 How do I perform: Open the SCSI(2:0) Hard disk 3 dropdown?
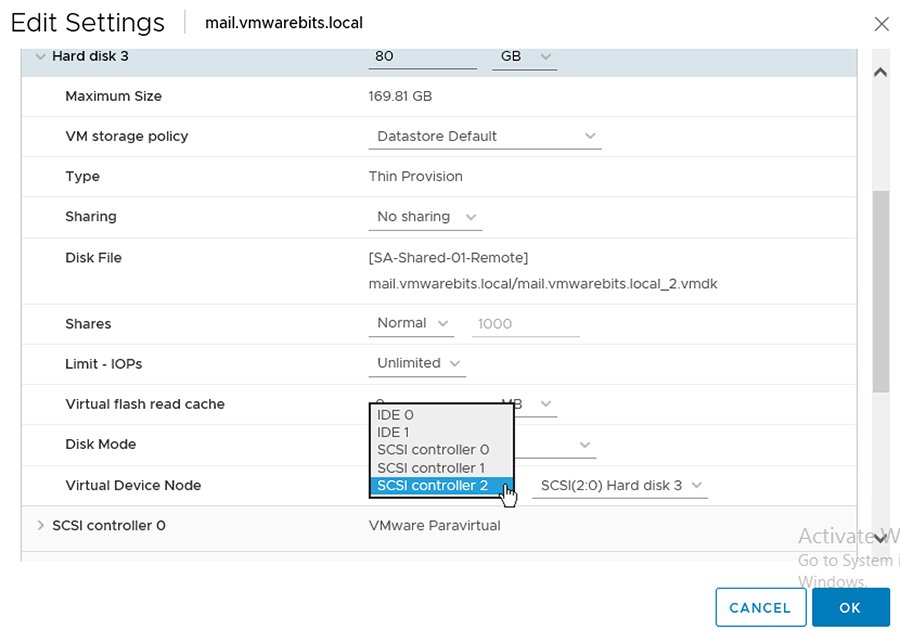pos(618,485)
